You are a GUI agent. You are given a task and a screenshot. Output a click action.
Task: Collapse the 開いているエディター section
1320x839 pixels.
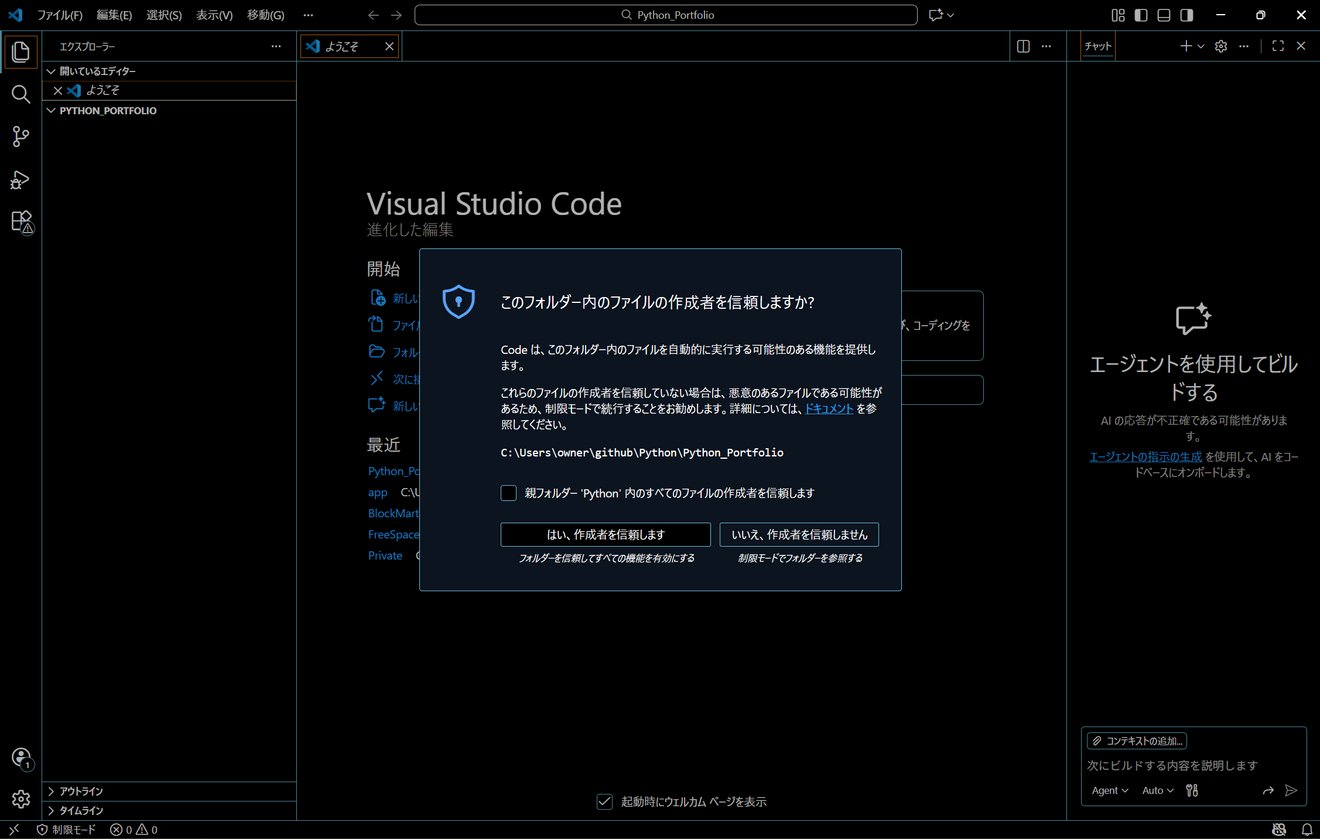pyautogui.click(x=169, y=71)
